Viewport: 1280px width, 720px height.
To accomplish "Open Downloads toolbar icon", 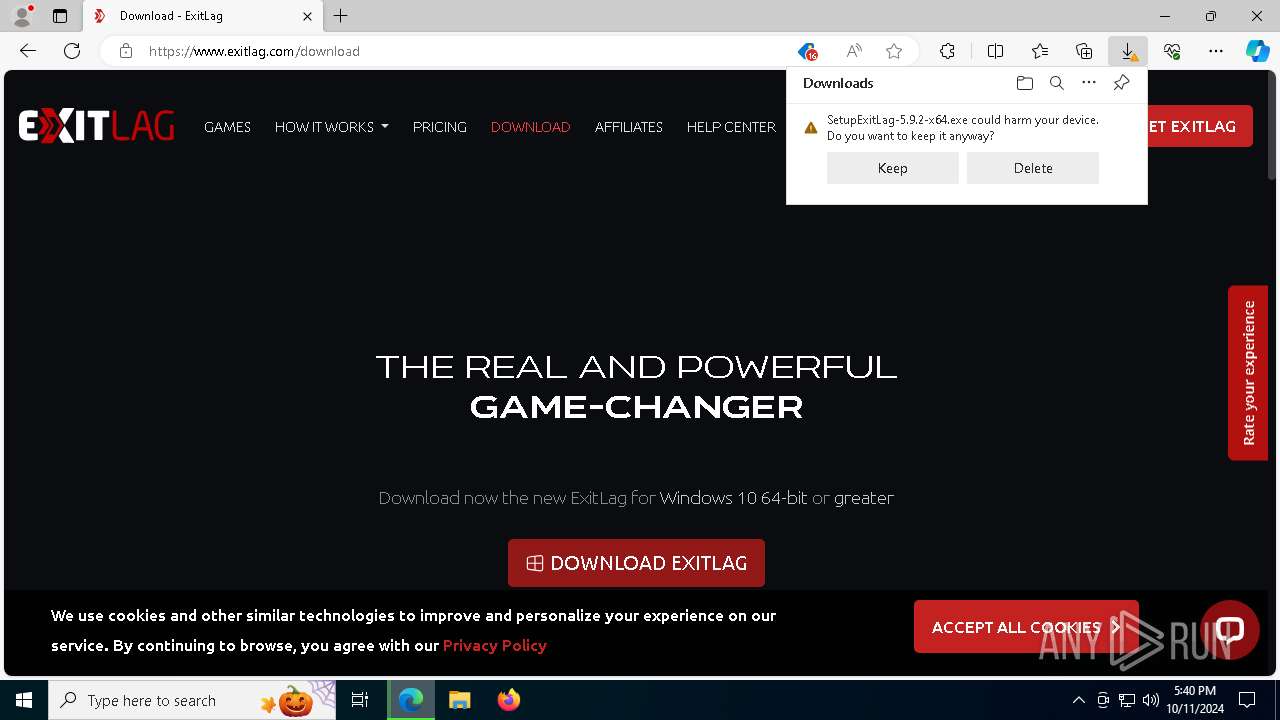I will tap(1128, 51).
